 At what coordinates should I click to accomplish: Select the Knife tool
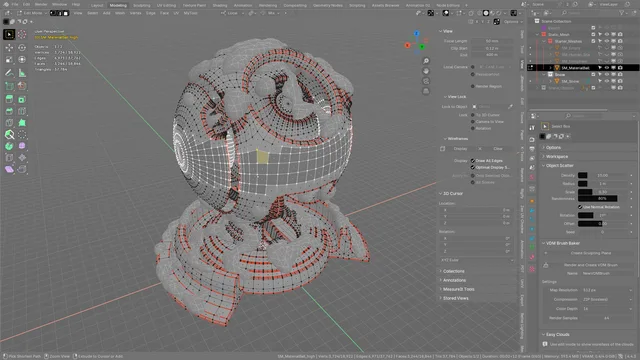point(9,123)
